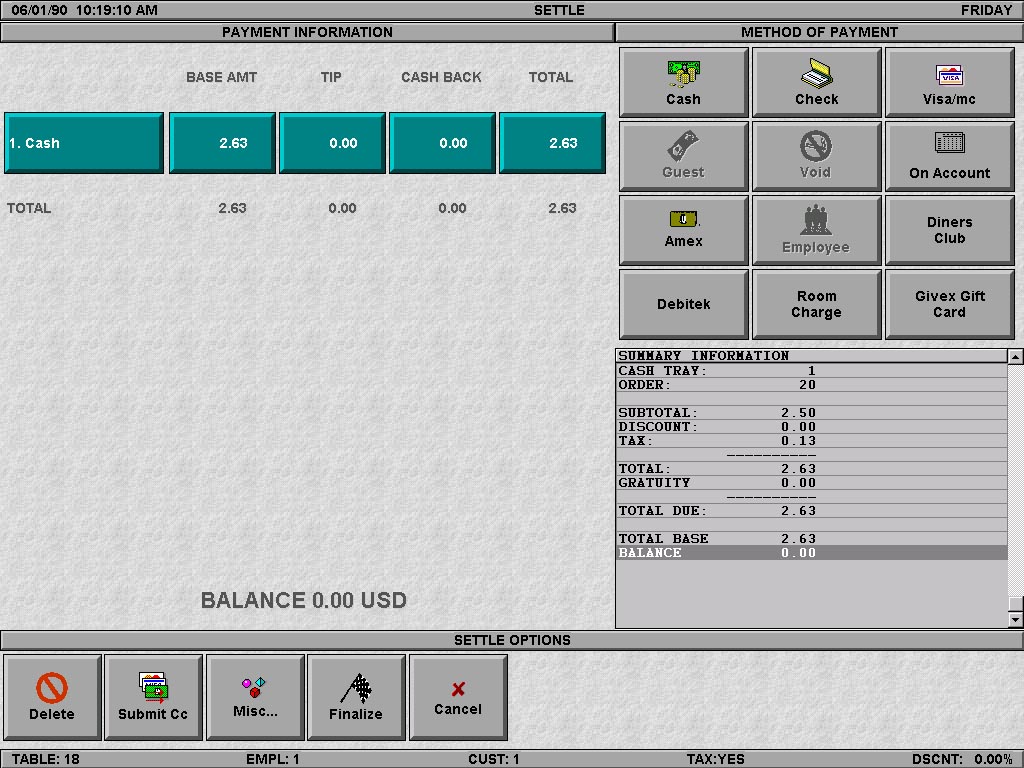The width and height of the screenshot is (1024, 768).
Task: Open the Misc... options
Action: click(255, 697)
